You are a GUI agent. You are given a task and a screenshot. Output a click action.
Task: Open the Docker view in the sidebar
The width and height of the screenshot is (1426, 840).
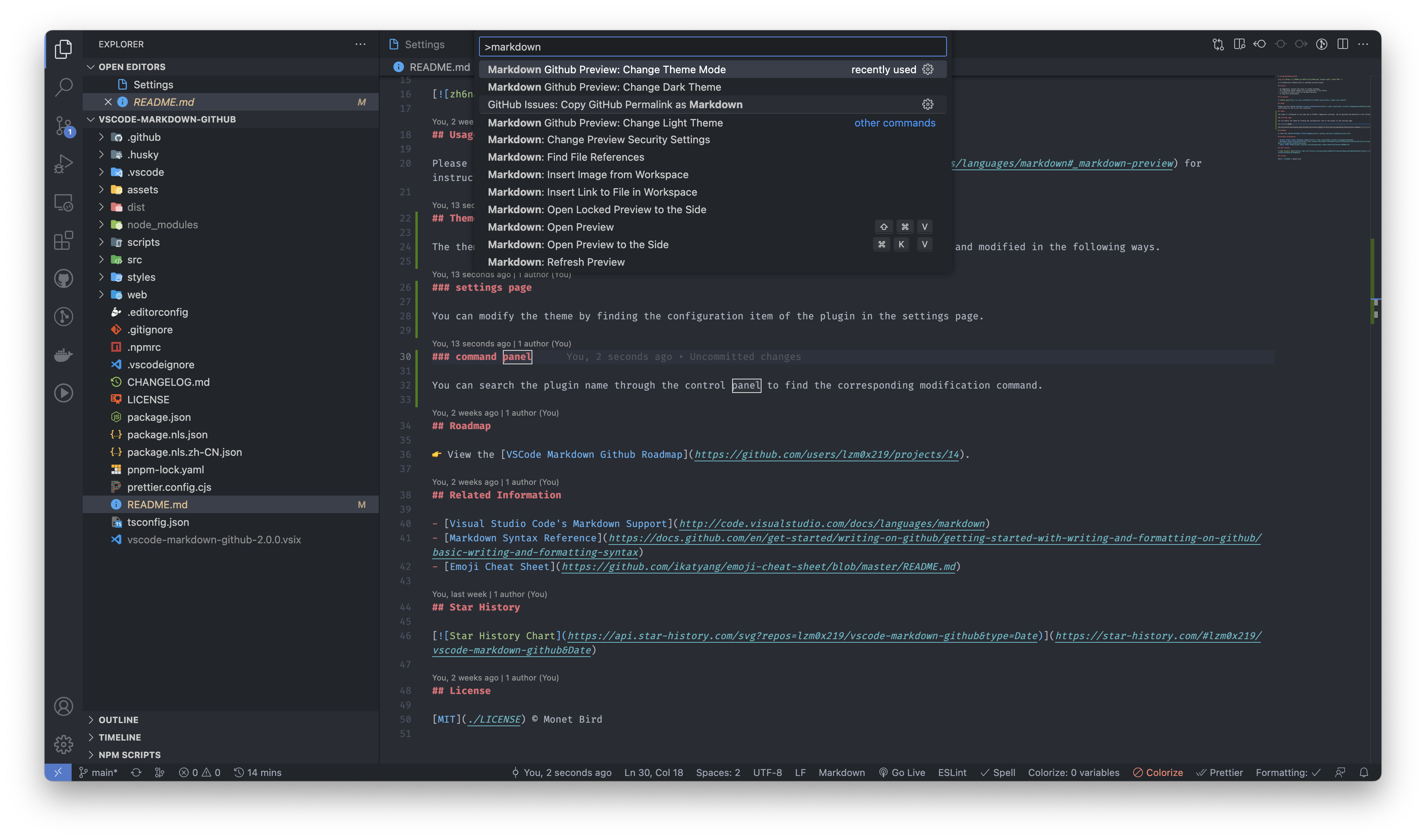(63, 355)
